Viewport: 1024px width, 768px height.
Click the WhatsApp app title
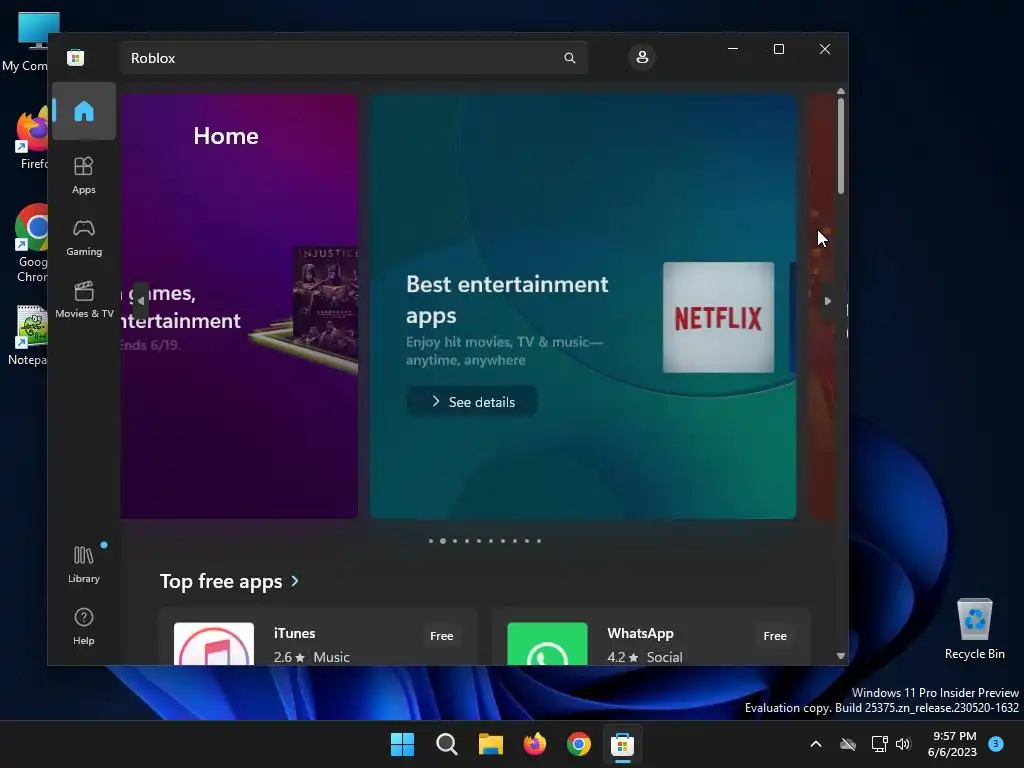(x=640, y=633)
